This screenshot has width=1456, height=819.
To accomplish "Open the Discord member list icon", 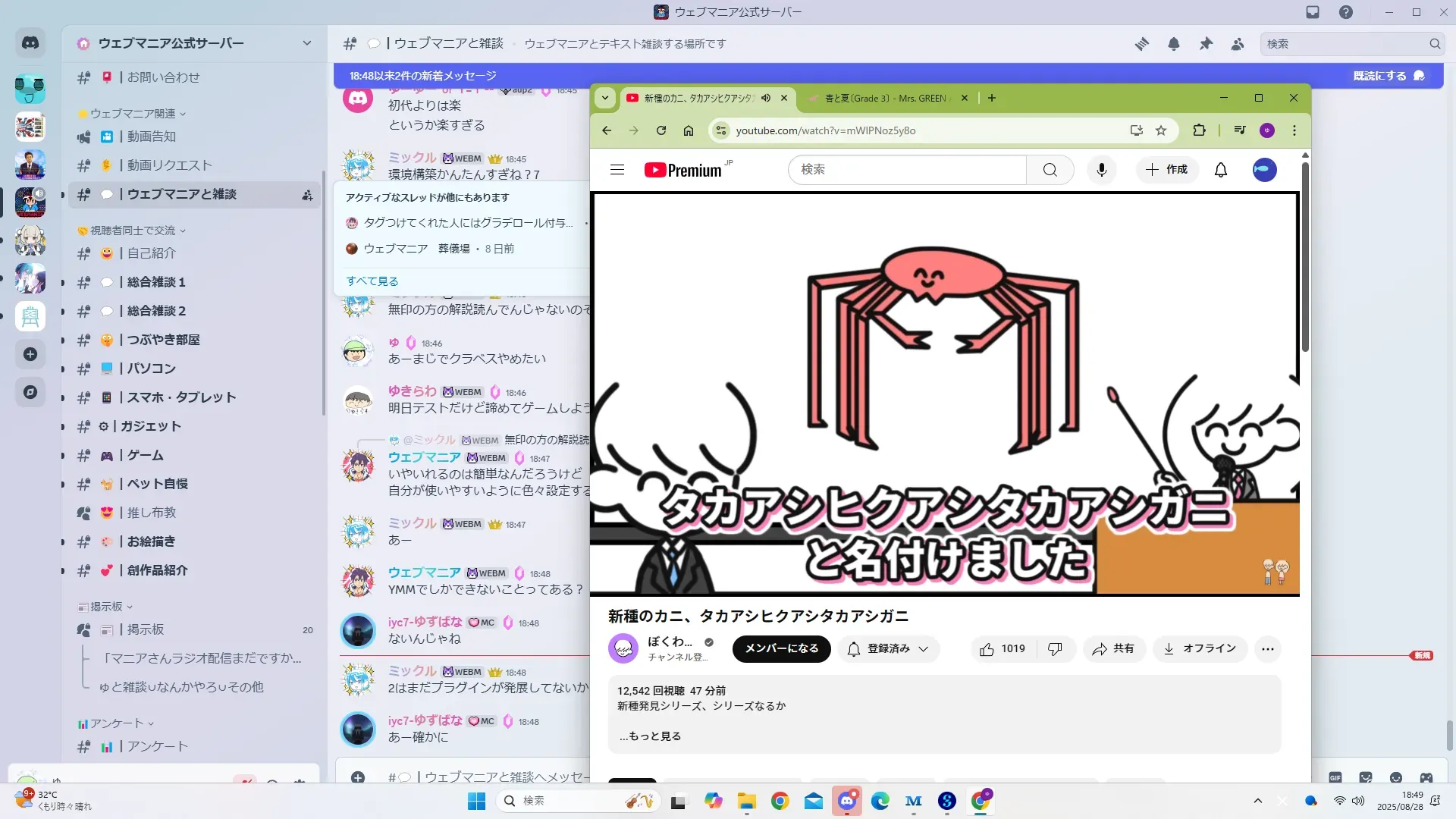I will tap(1238, 44).
